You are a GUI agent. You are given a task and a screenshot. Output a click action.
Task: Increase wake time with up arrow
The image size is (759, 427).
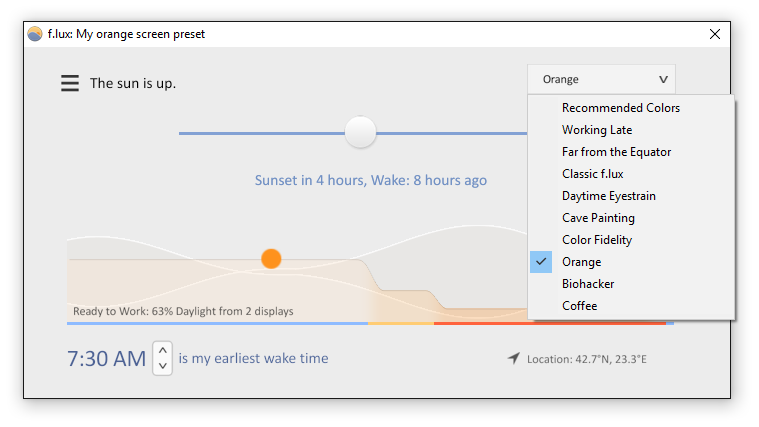pos(163,350)
